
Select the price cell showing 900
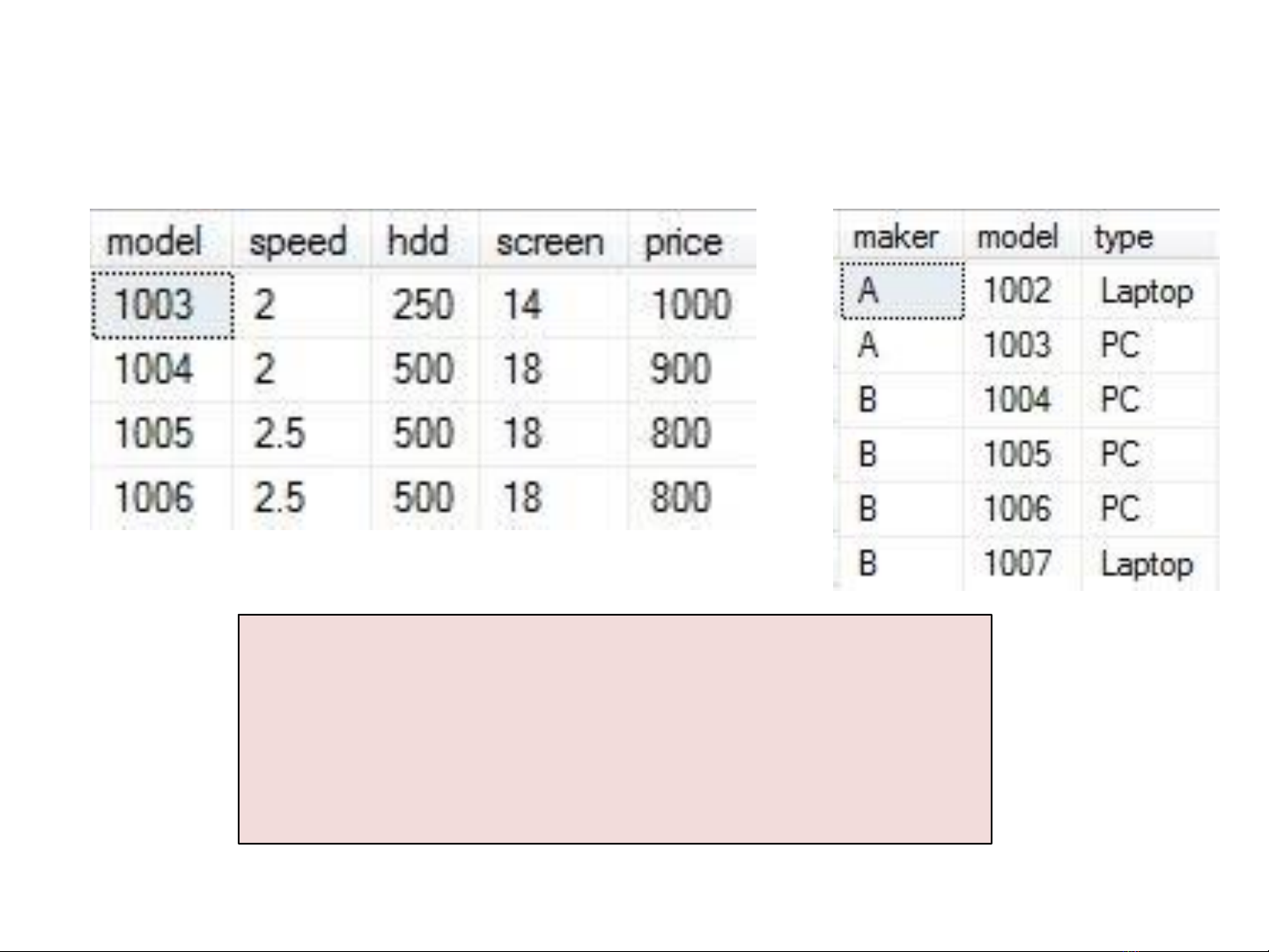click(680, 369)
